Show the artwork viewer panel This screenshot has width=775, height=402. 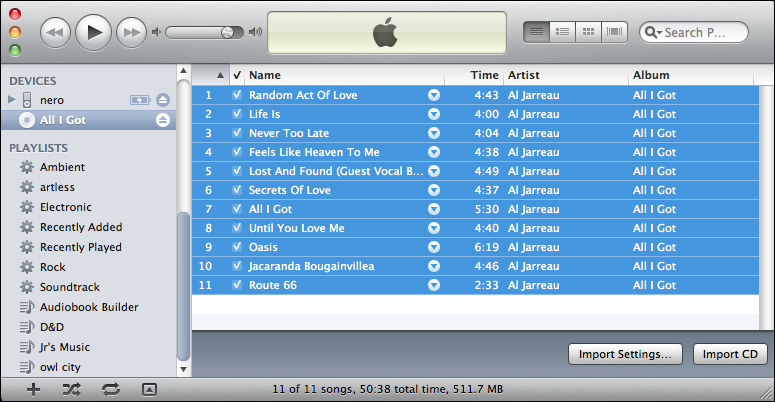(x=149, y=390)
